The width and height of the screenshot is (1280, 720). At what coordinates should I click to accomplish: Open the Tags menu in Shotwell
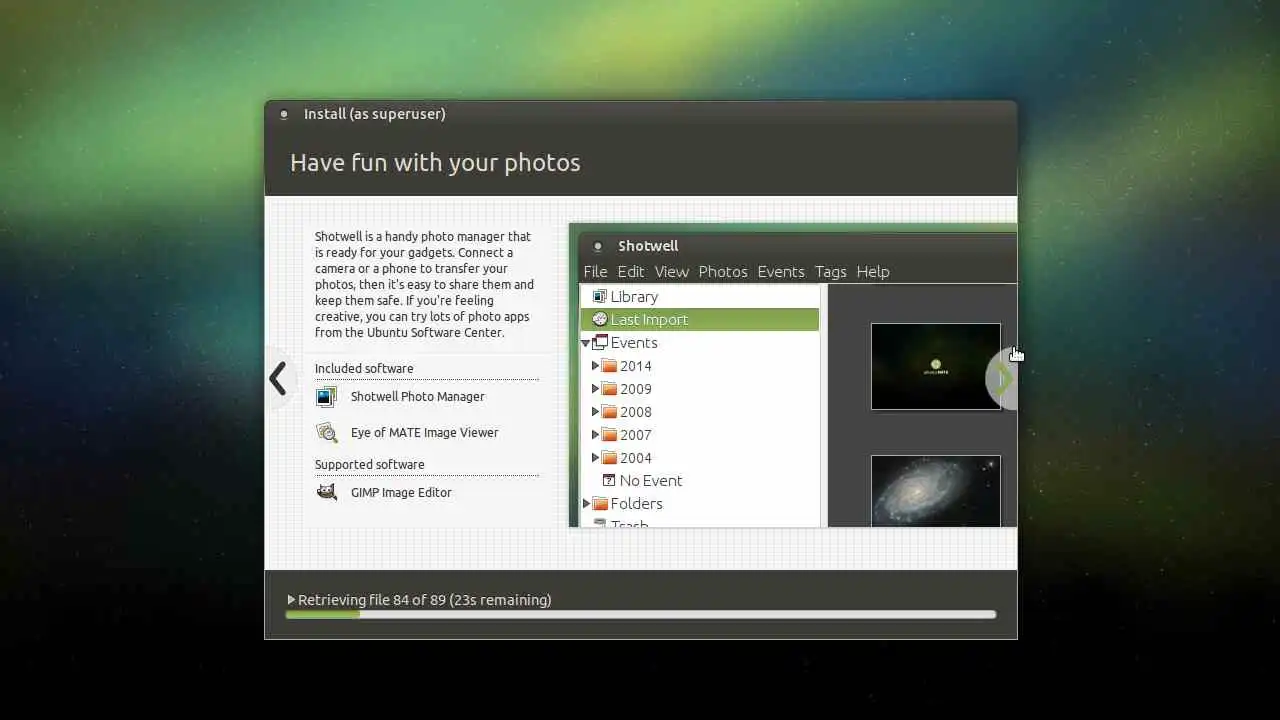click(831, 272)
